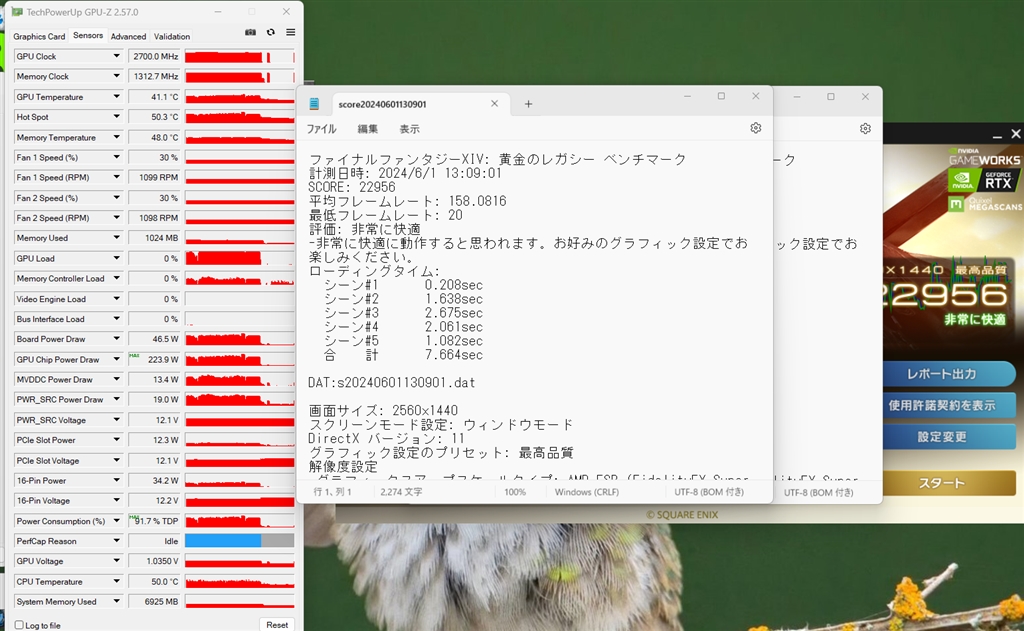Open Board Power Draw dropdown
Screen dimensions: 1024x631
tap(116, 339)
